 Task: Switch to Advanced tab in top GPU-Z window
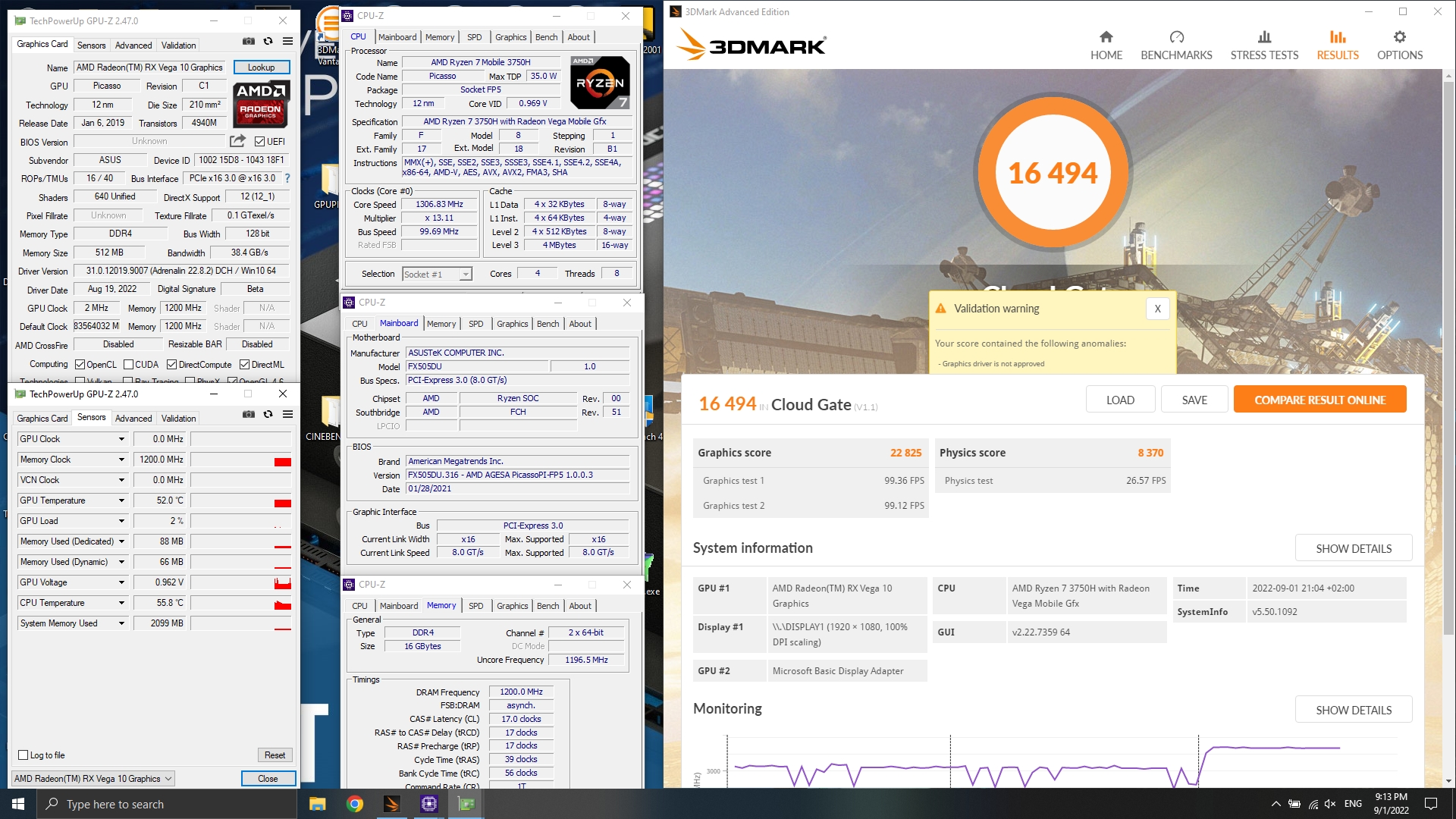tap(133, 45)
